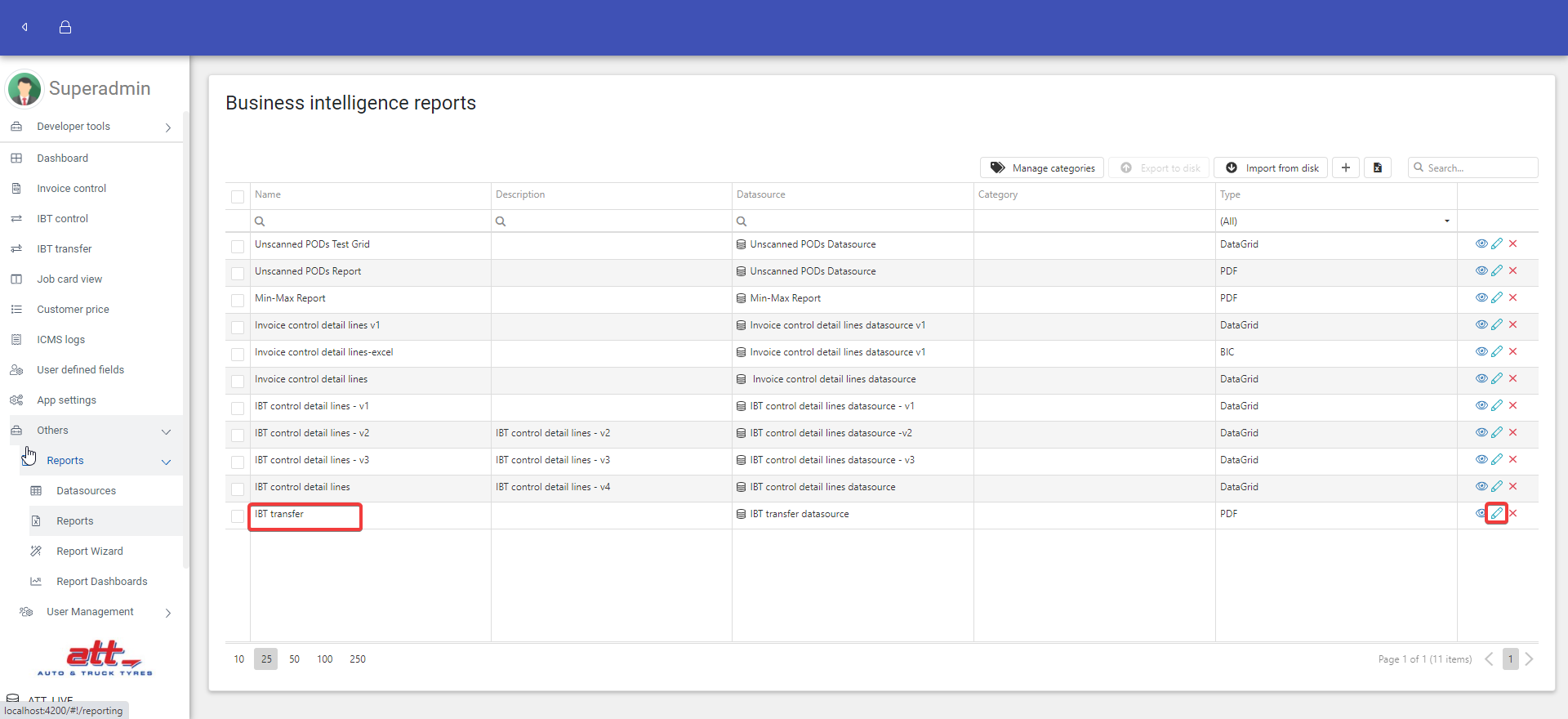Open the Type filter dropdown
This screenshot has height=719, width=1568.
coord(1446,221)
